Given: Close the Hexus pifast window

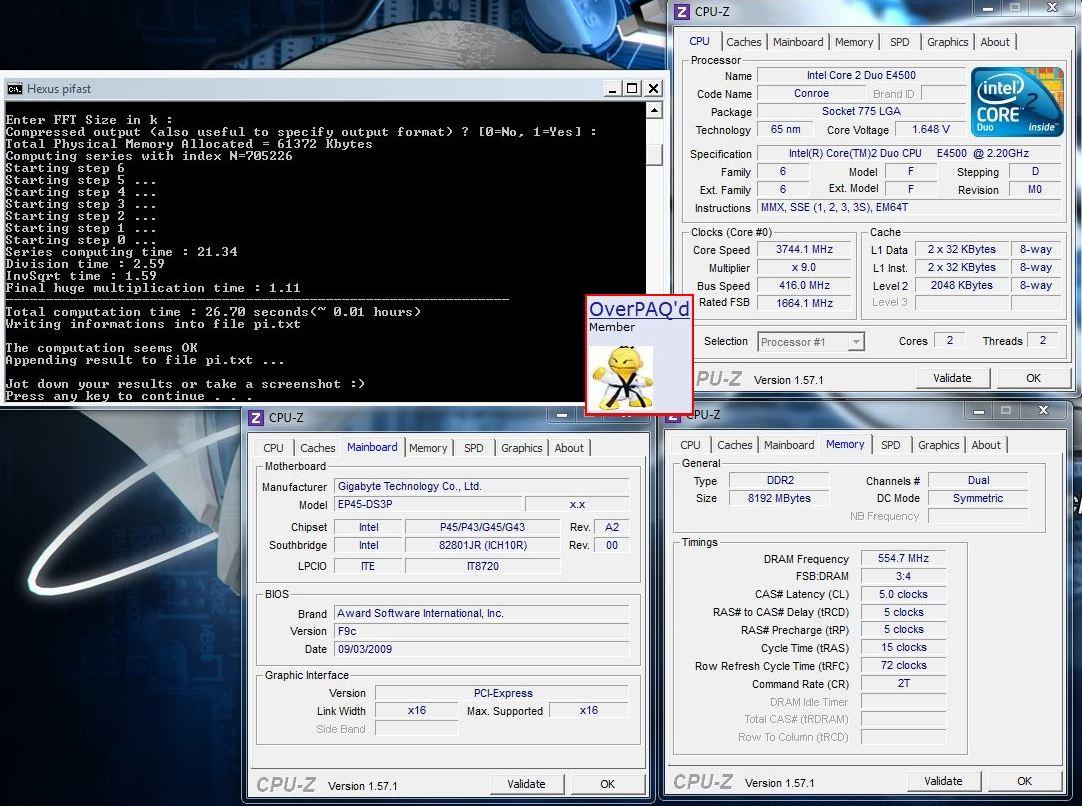Looking at the screenshot, I should click(x=653, y=88).
